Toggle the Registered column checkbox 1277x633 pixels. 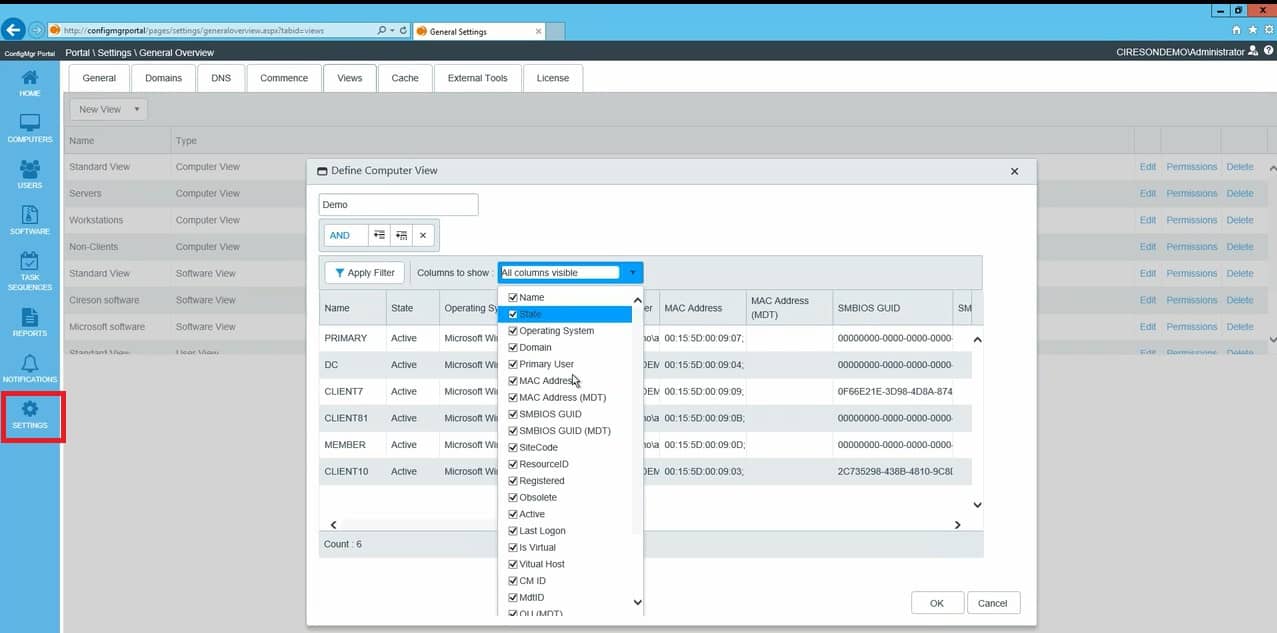(x=513, y=481)
